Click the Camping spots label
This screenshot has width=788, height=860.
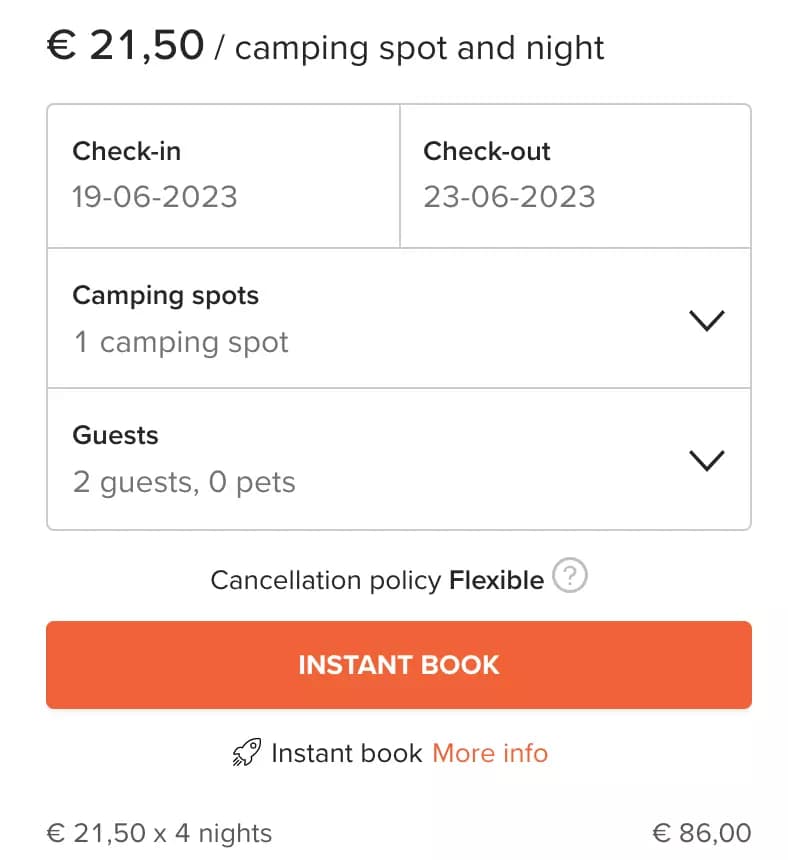click(165, 296)
